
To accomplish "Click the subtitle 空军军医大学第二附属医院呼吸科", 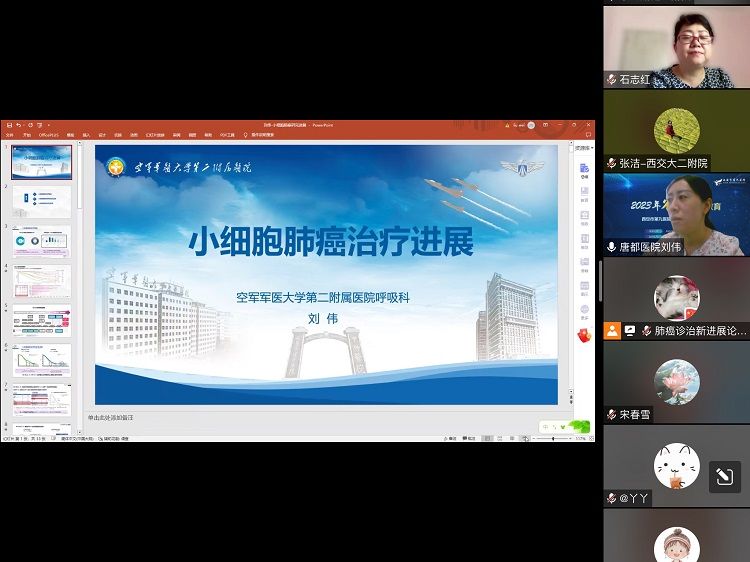I will [323, 298].
